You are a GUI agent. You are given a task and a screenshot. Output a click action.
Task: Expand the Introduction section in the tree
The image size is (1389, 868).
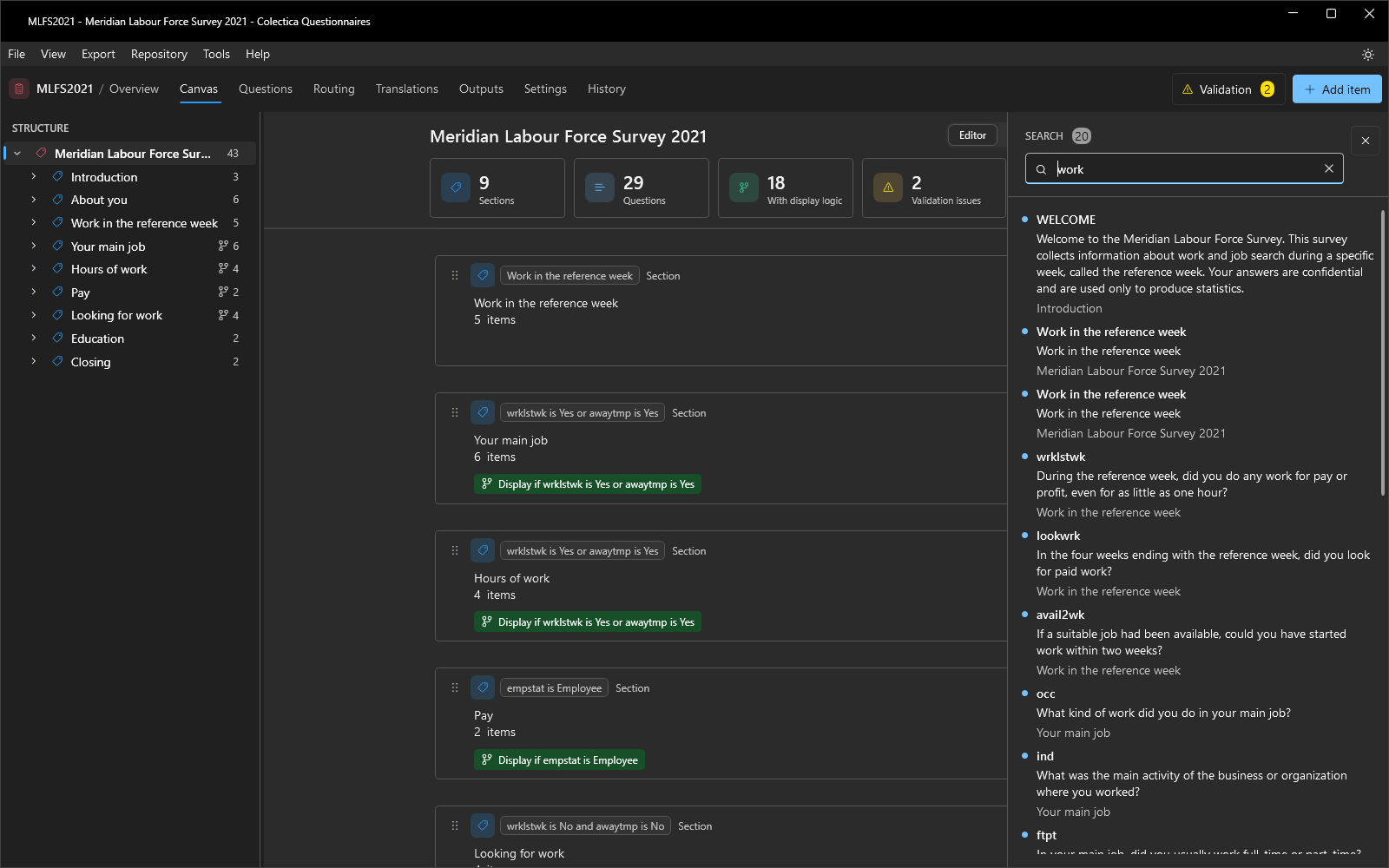coord(34,176)
